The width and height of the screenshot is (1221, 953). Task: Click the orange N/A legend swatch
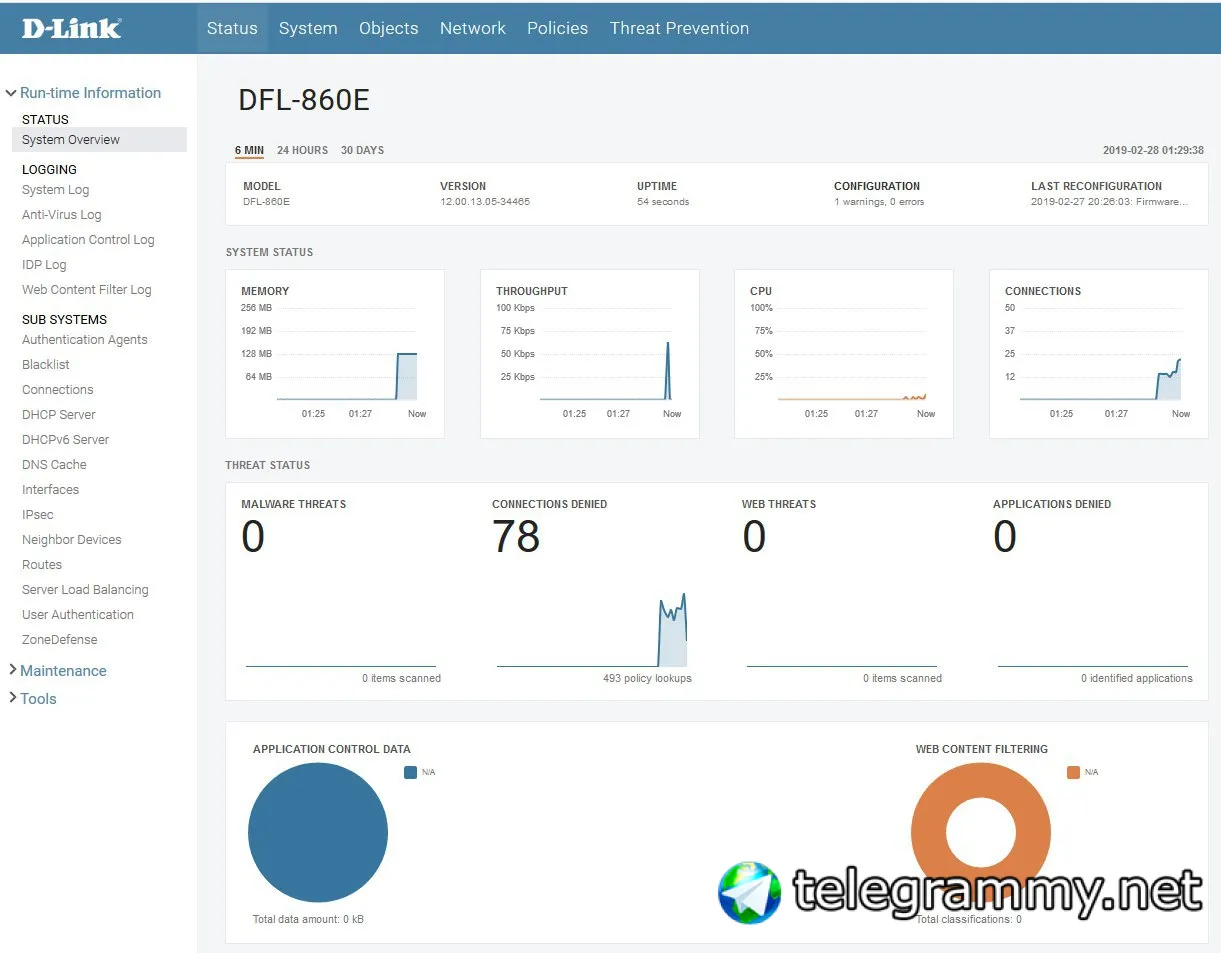coord(1073,772)
